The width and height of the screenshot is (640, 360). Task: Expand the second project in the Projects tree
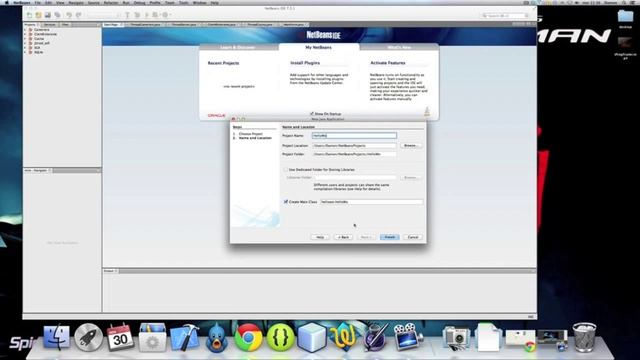point(25,34)
